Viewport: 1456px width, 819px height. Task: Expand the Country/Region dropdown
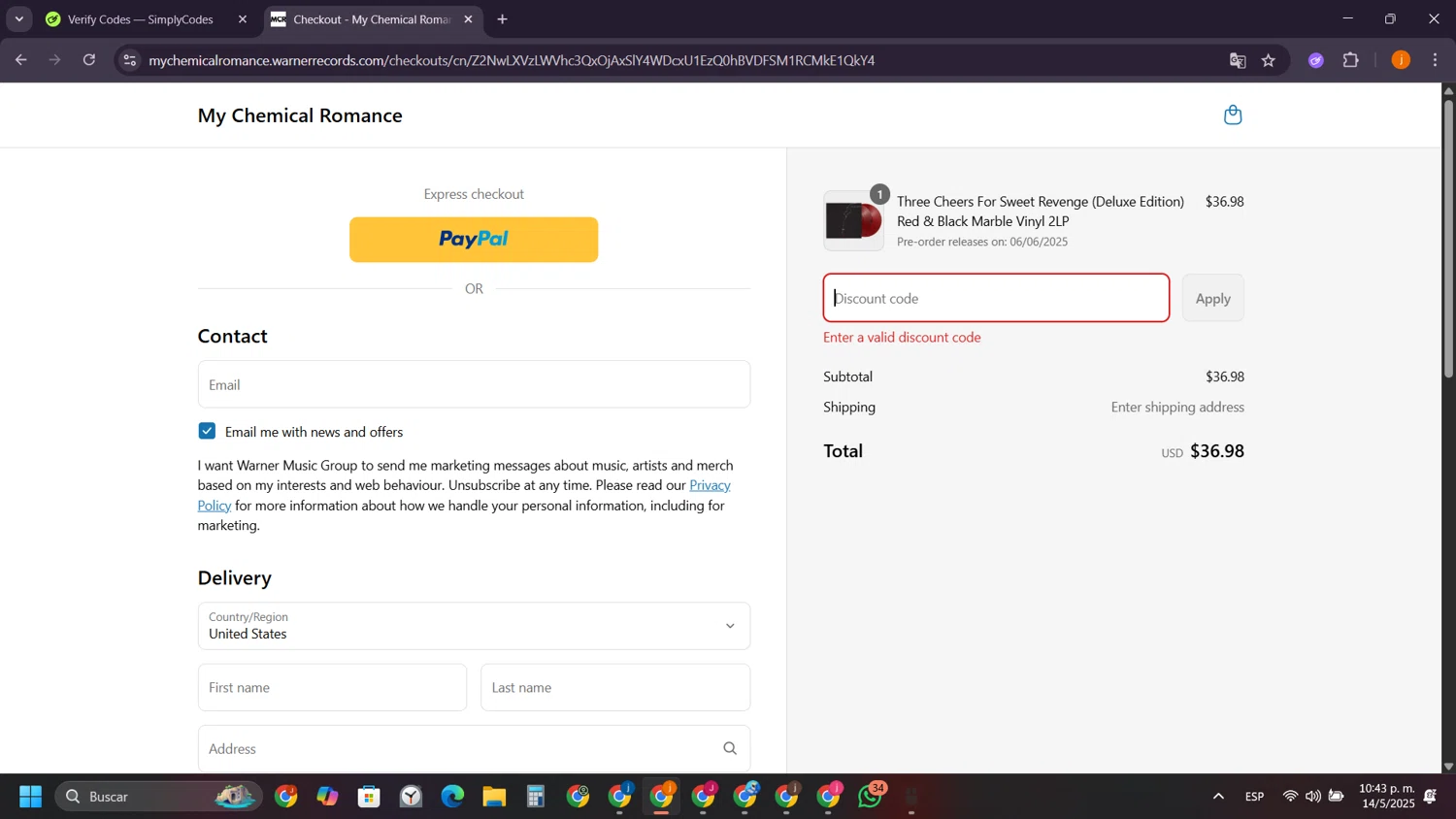474,626
